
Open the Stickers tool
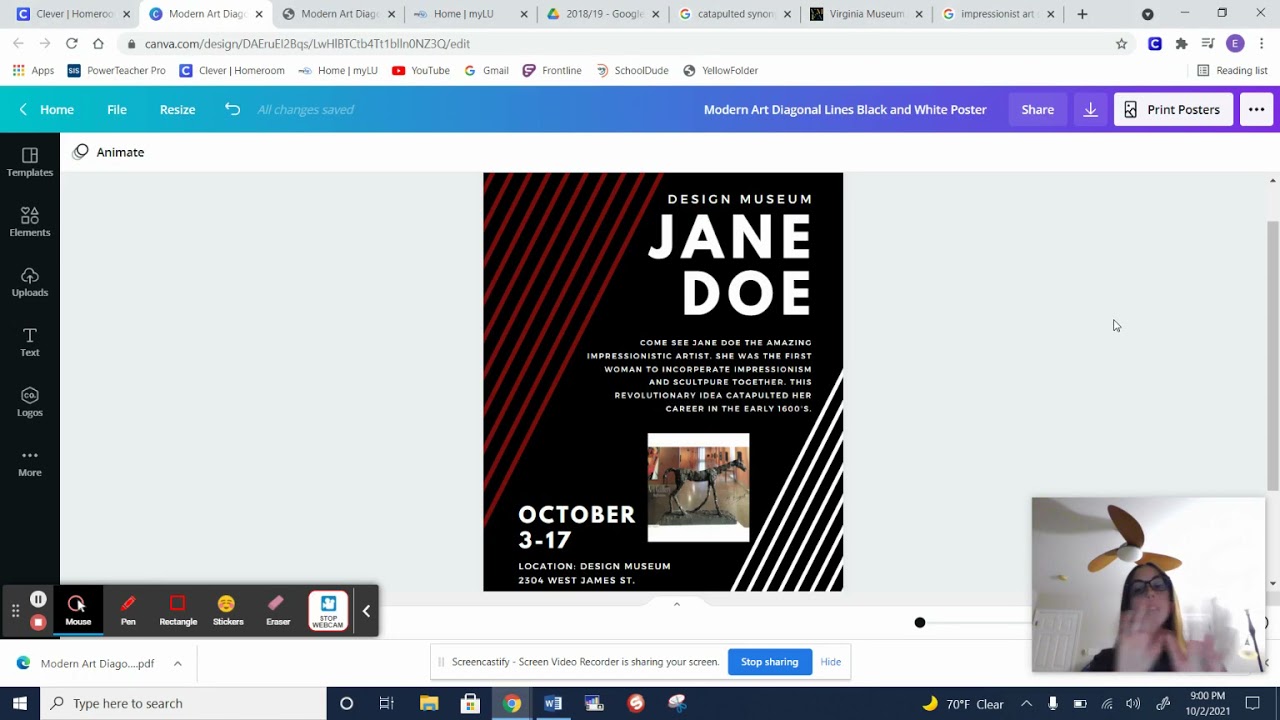(227, 610)
